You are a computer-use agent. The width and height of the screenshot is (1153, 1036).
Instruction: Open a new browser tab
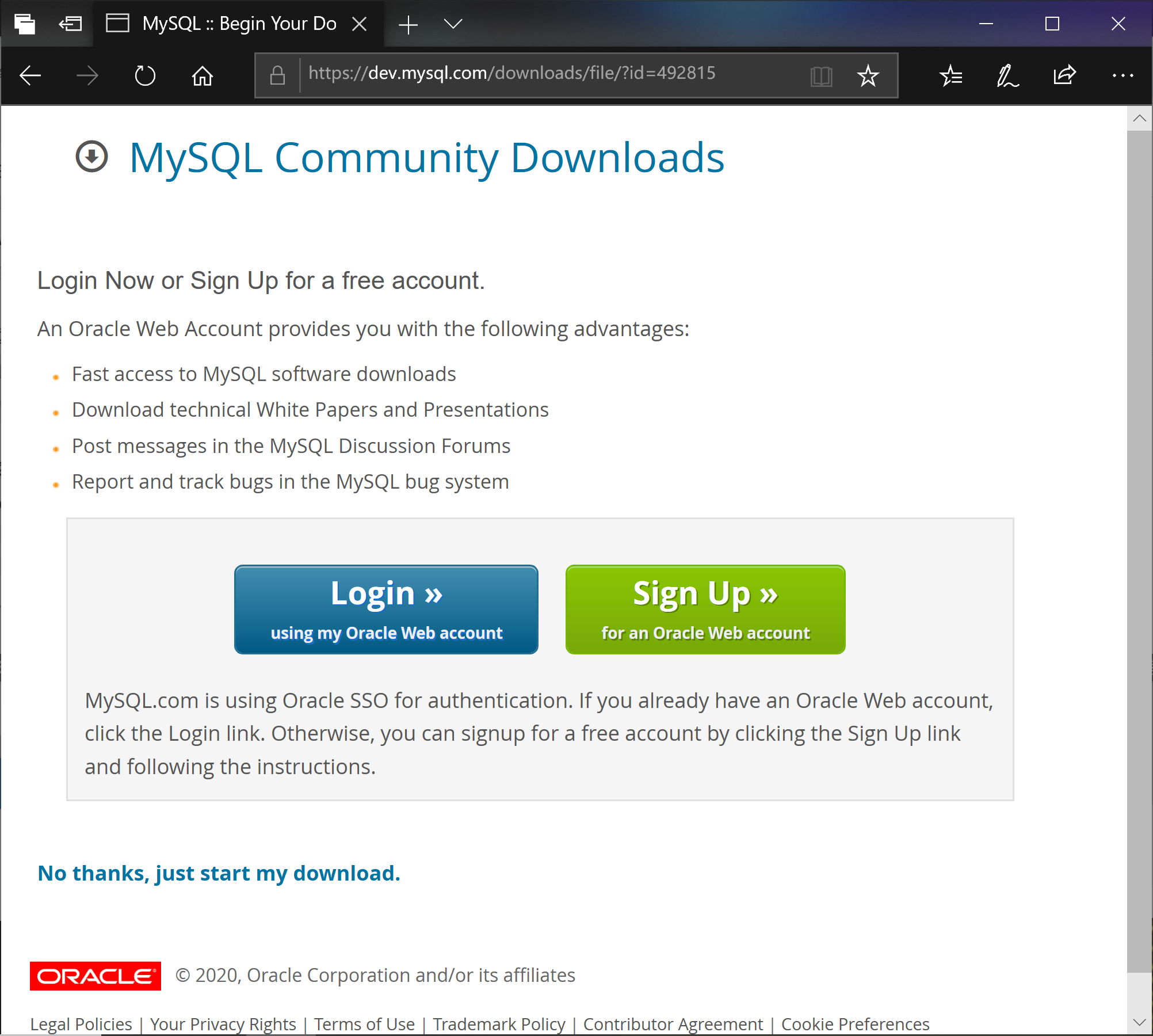tap(408, 24)
